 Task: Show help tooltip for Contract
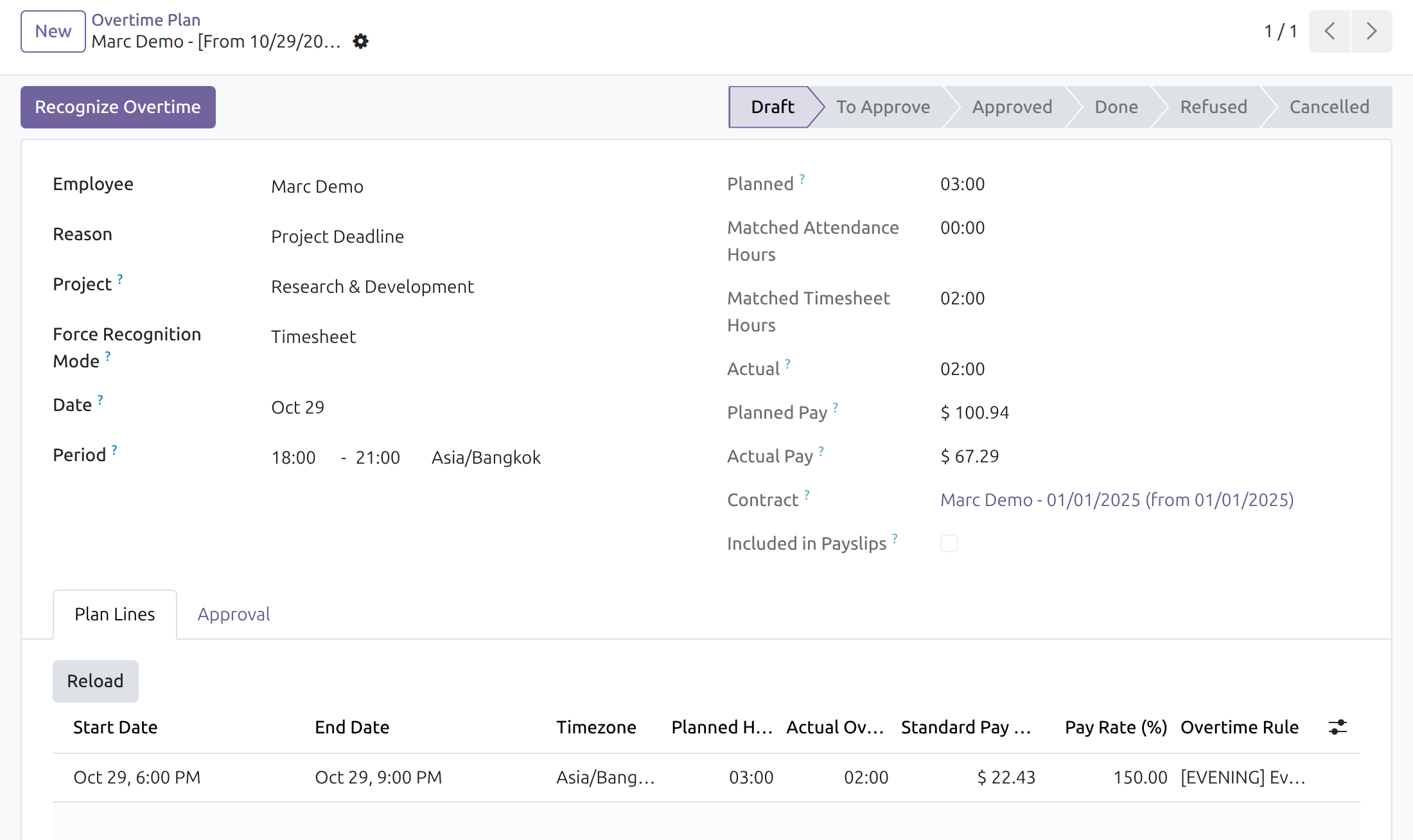pos(807,494)
